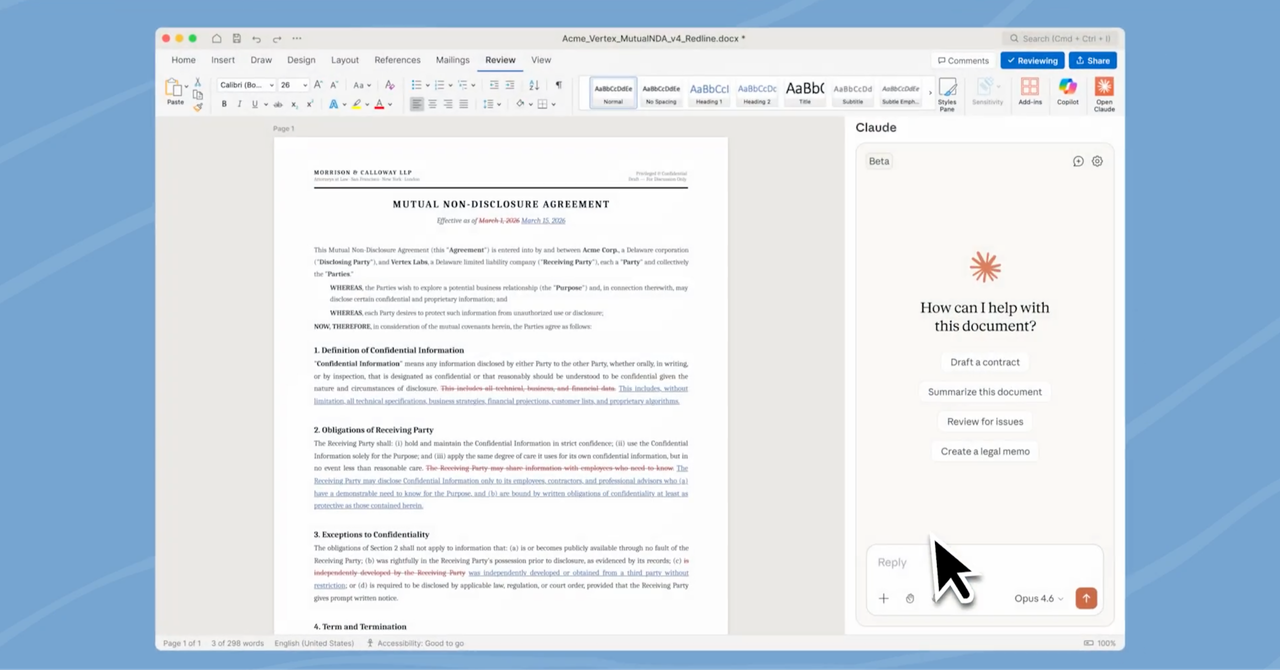Open the Add-ins gallery
1280x670 pixels.
pyautogui.click(x=1030, y=93)
